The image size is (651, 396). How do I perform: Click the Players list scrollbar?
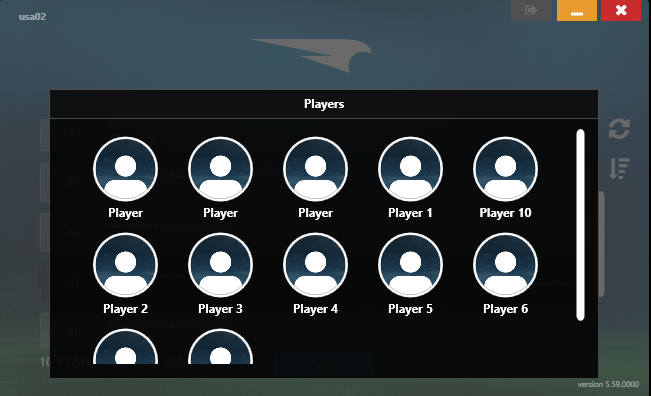(x=580, y=225)
